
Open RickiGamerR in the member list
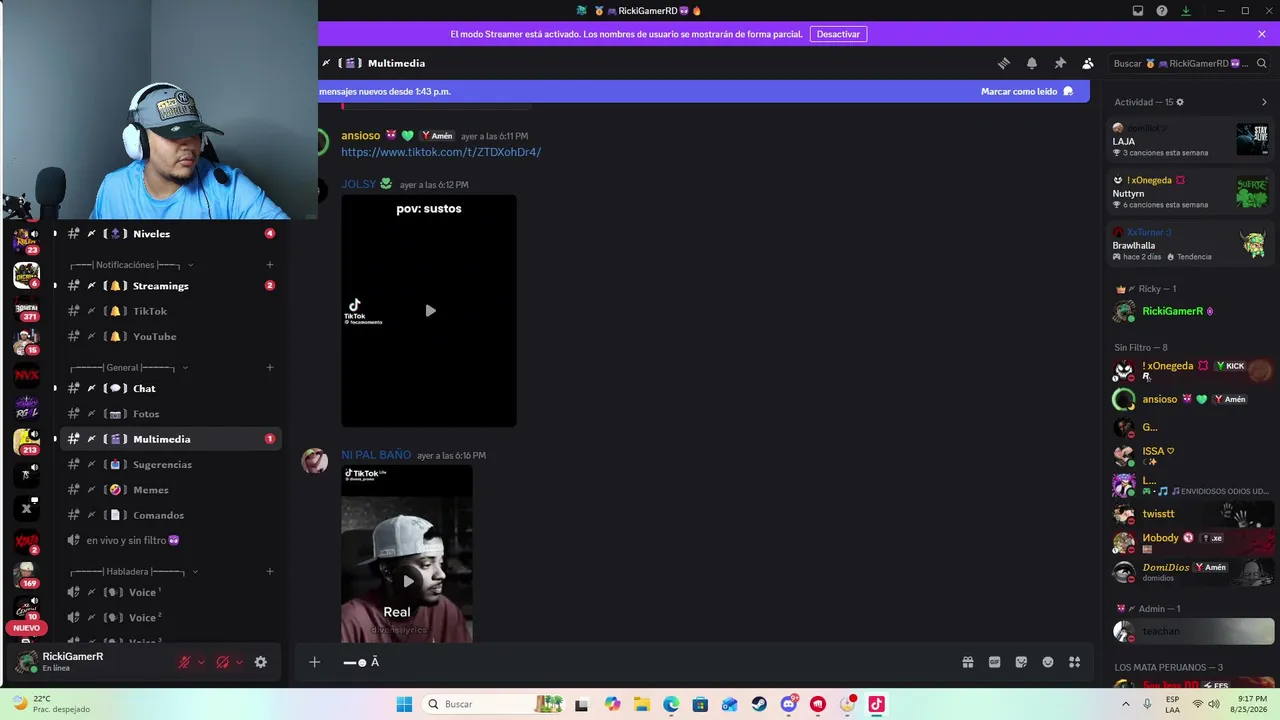(1192, 311)
